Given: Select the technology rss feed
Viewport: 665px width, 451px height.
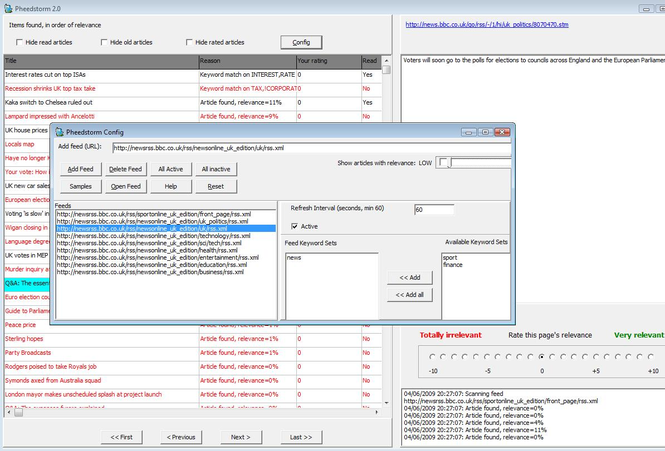Looking at the screenshot, I should tap(165, 236).
